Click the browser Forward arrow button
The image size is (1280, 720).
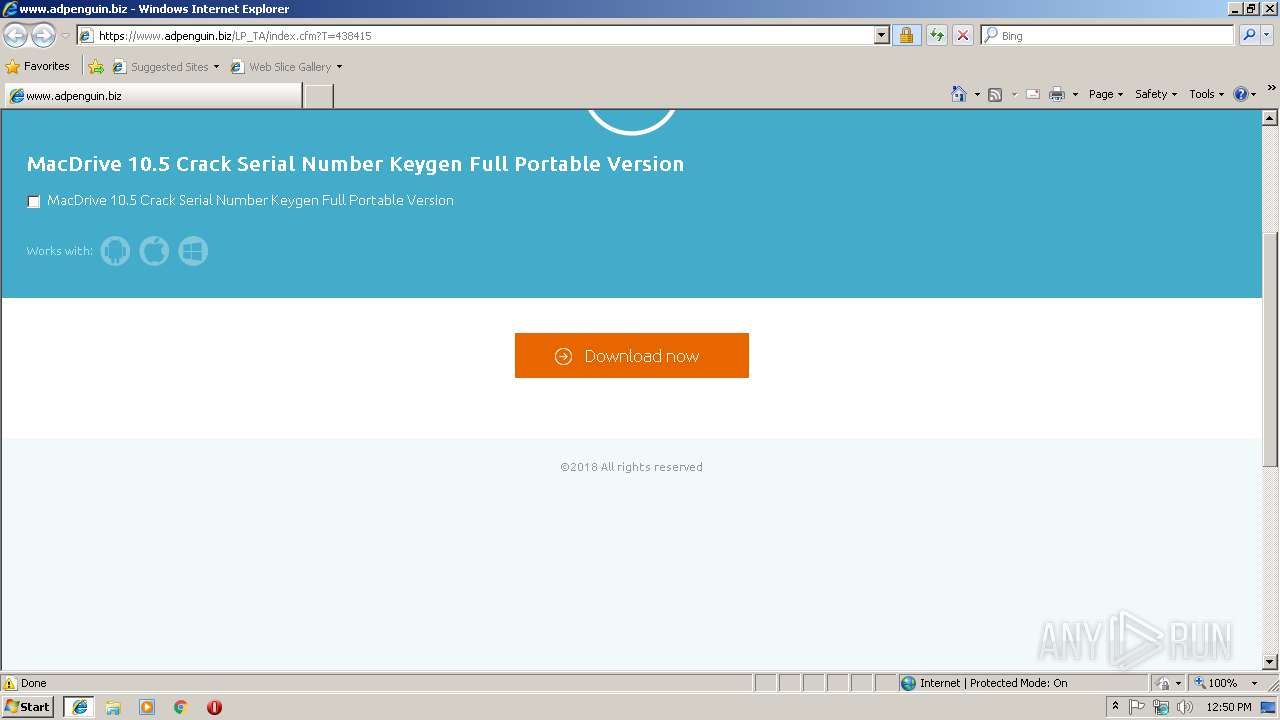pos(43,35)
